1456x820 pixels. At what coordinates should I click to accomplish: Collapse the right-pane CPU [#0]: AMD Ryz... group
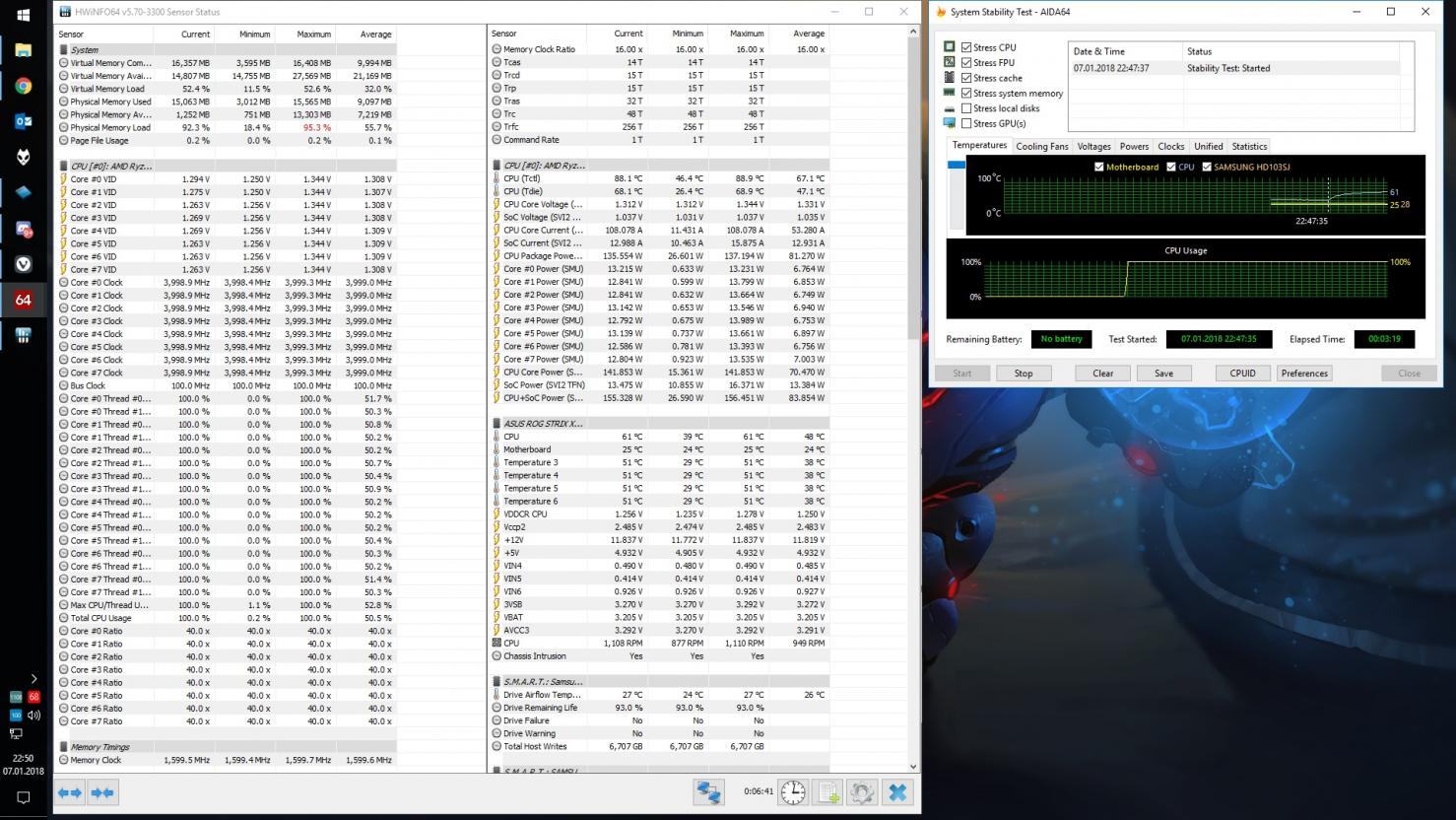tap(659, 166)
